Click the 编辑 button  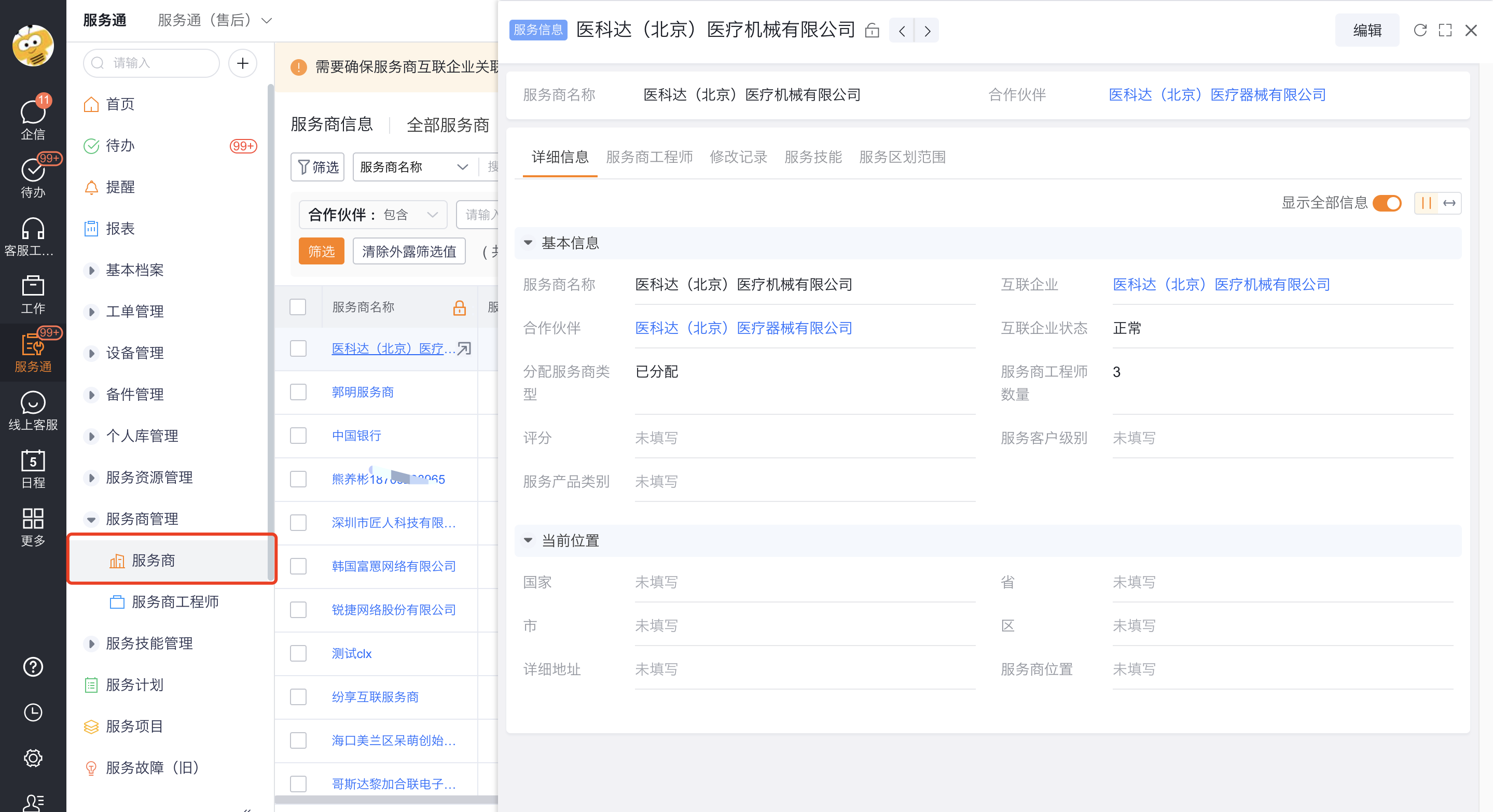click(1367, 30)
